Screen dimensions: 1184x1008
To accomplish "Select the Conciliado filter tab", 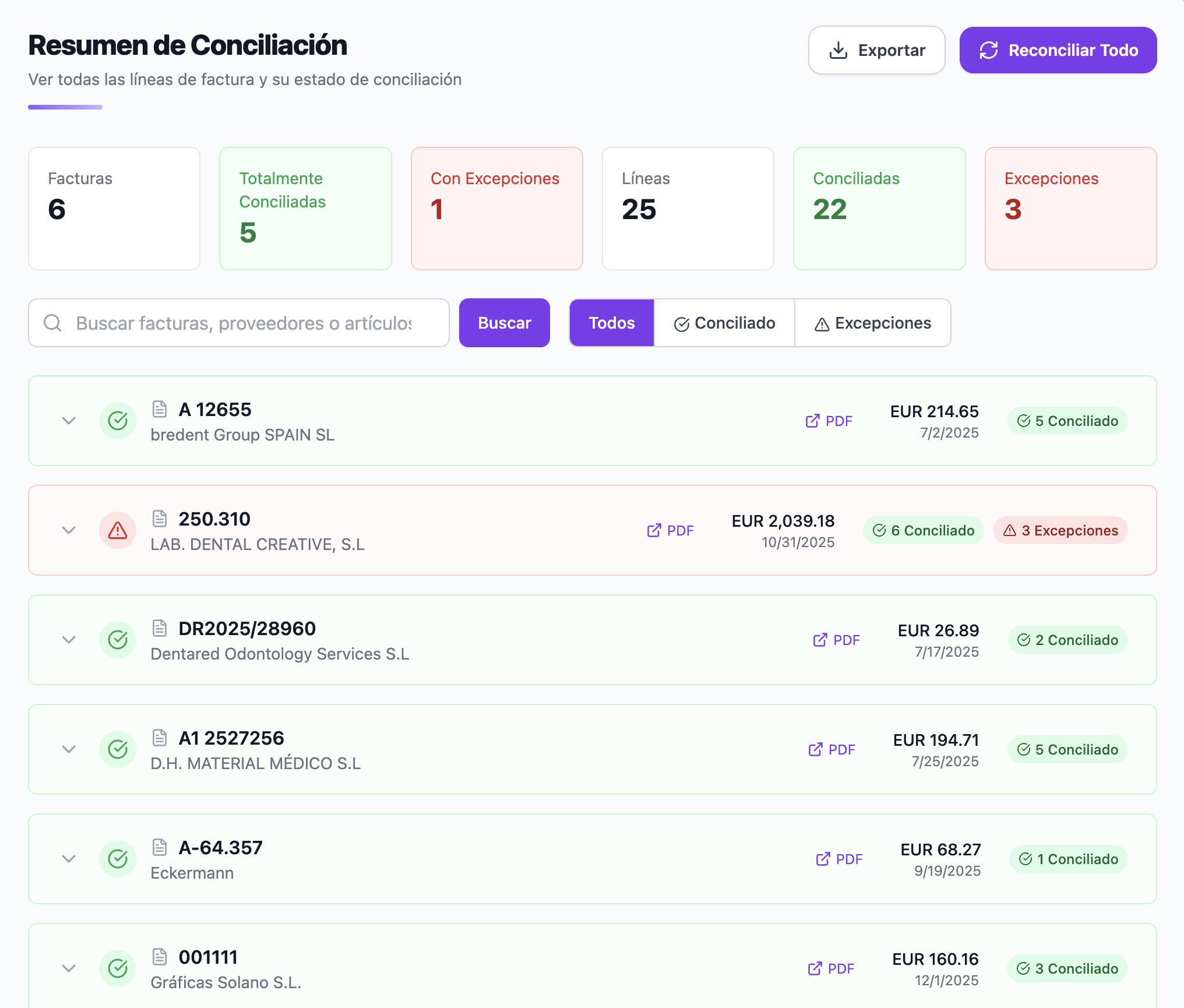I will coord(724,323).
